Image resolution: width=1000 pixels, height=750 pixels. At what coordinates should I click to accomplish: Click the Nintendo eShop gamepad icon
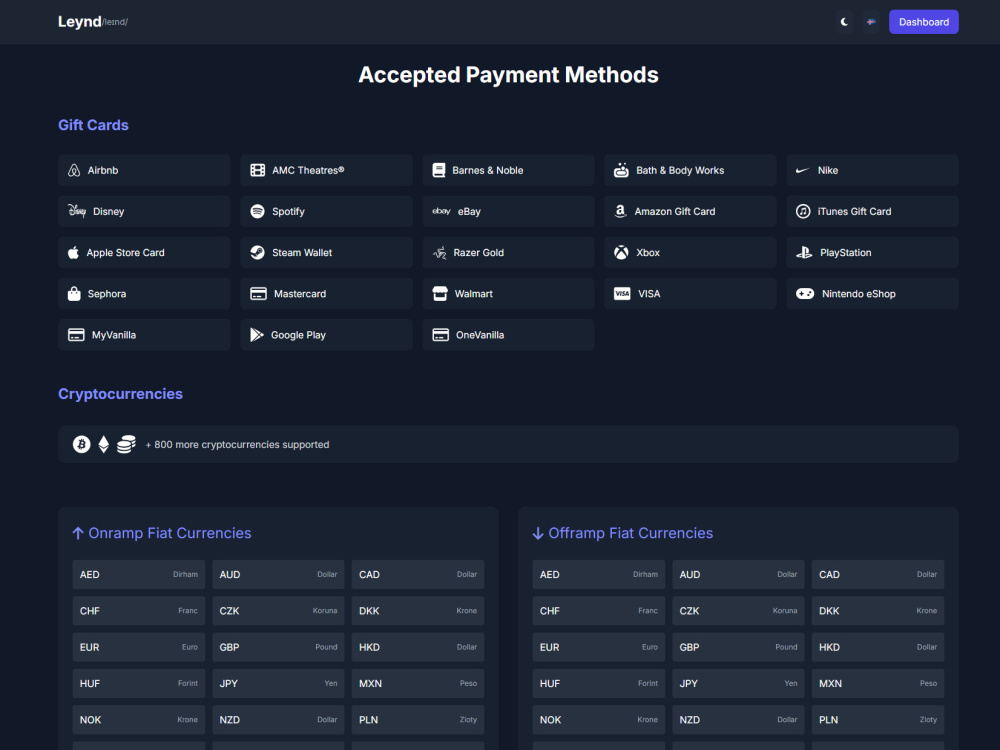pos(805,293)
